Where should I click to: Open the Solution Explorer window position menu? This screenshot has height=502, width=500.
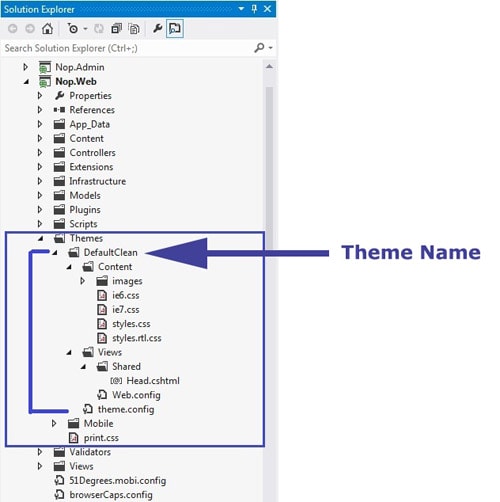click(x=241, y=9)
